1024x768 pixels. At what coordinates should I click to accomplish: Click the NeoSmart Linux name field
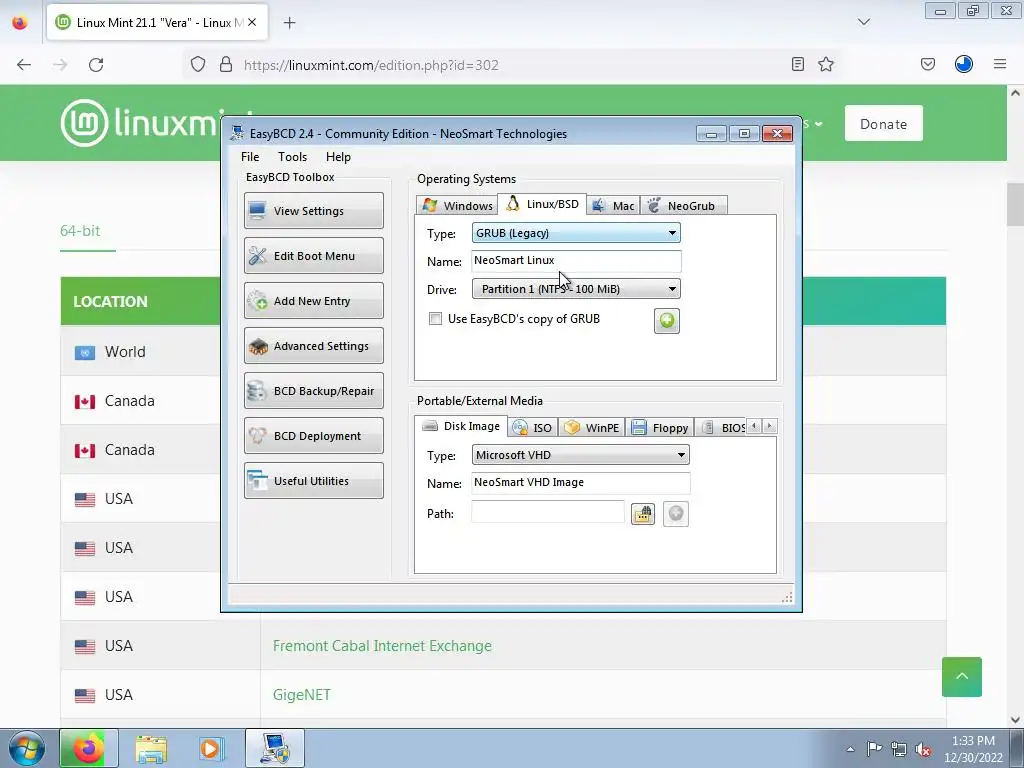pos(576,261)
